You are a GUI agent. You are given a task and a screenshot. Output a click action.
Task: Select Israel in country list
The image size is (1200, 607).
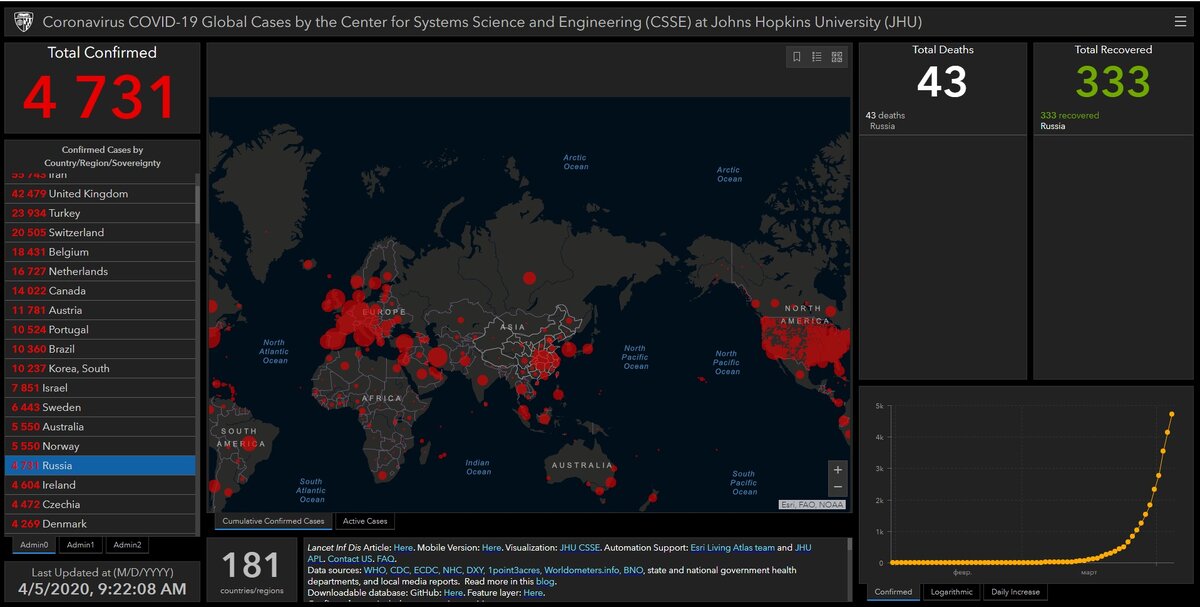click(x=100, y=388)
